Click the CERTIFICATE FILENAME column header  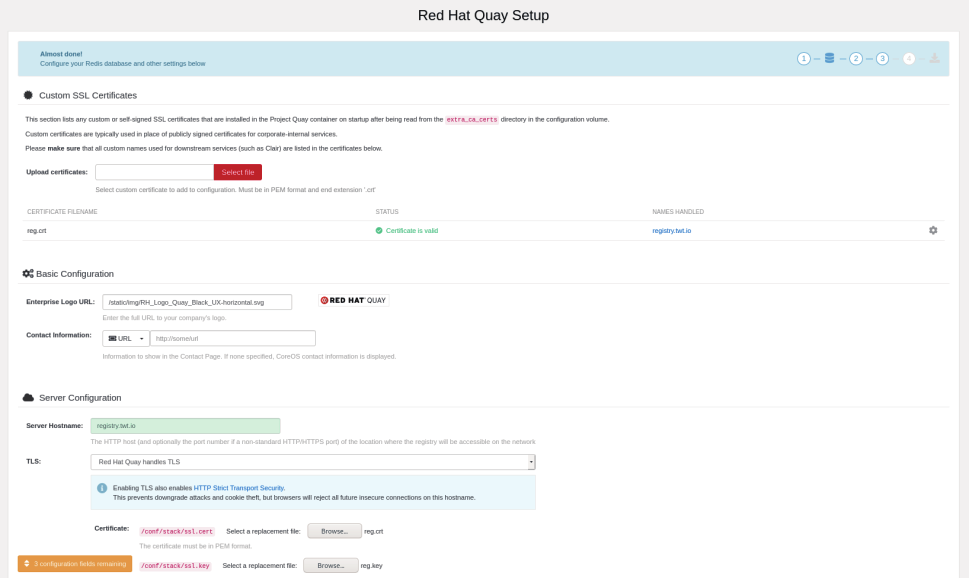coord(62,211)
